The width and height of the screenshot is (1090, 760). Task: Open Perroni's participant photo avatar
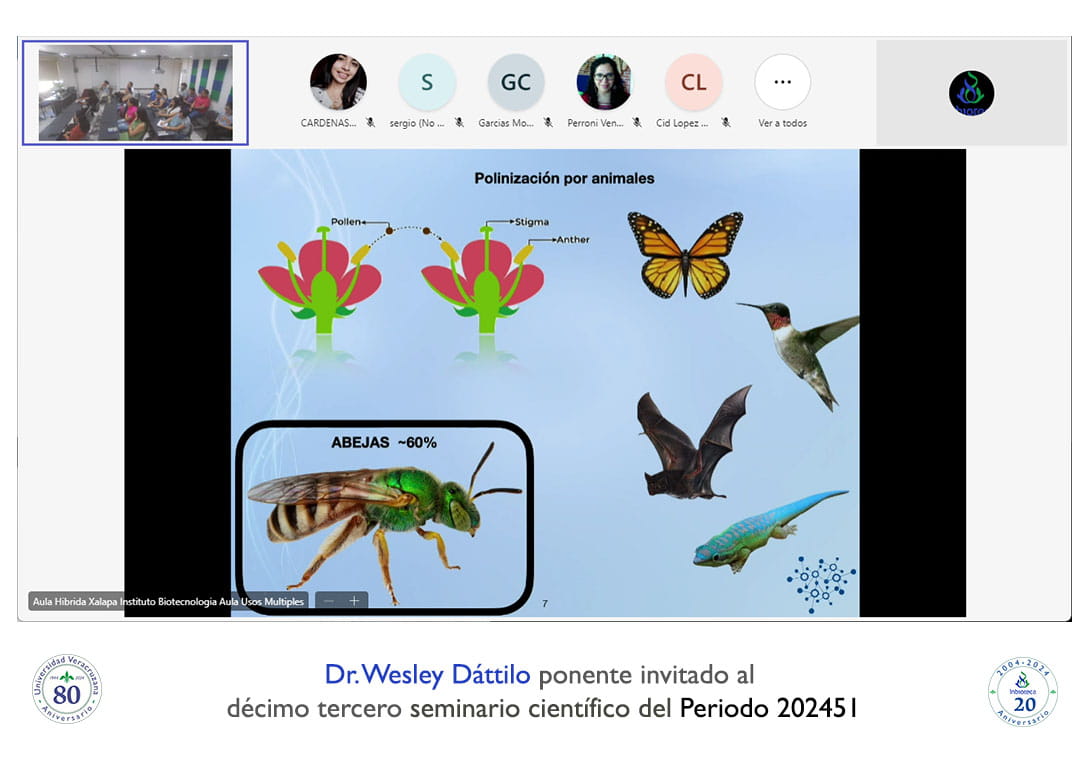pyautogui.click(x=604, y=82)
